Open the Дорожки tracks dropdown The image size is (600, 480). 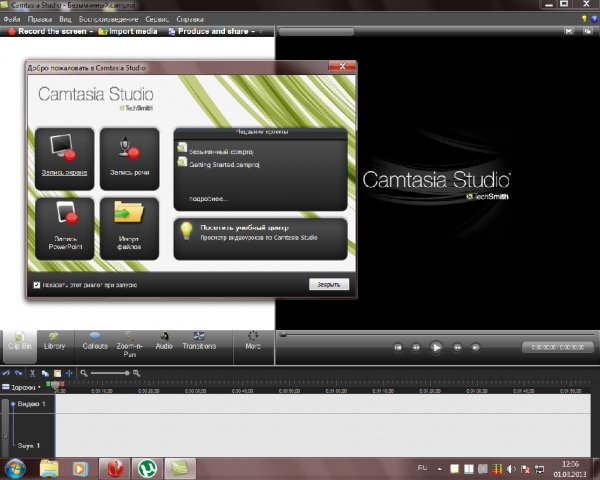[22, 387]
